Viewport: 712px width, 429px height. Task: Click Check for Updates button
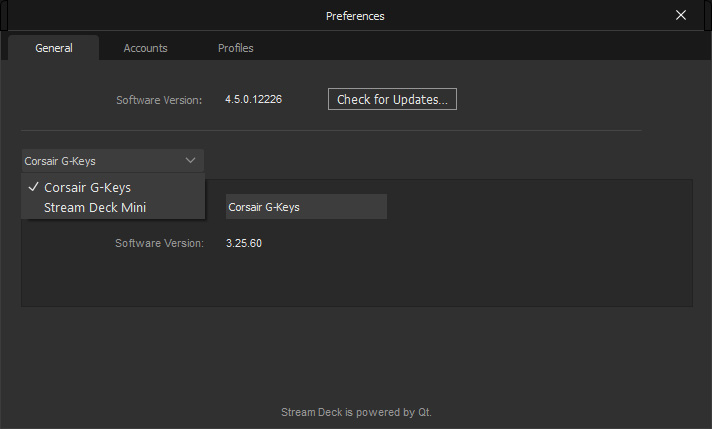pos(392,99)
